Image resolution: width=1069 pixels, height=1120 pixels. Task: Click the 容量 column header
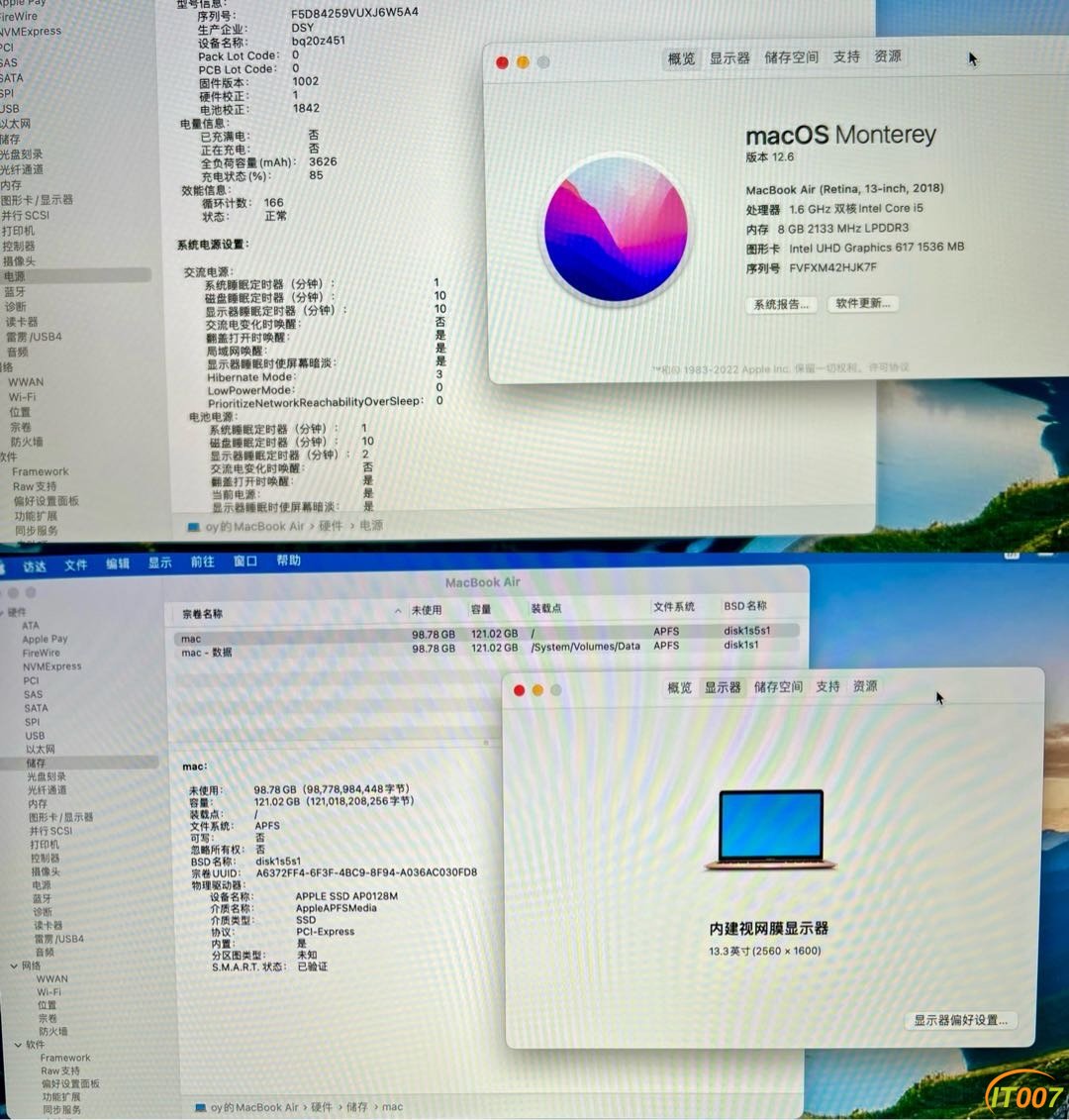(x=481, y=609)
